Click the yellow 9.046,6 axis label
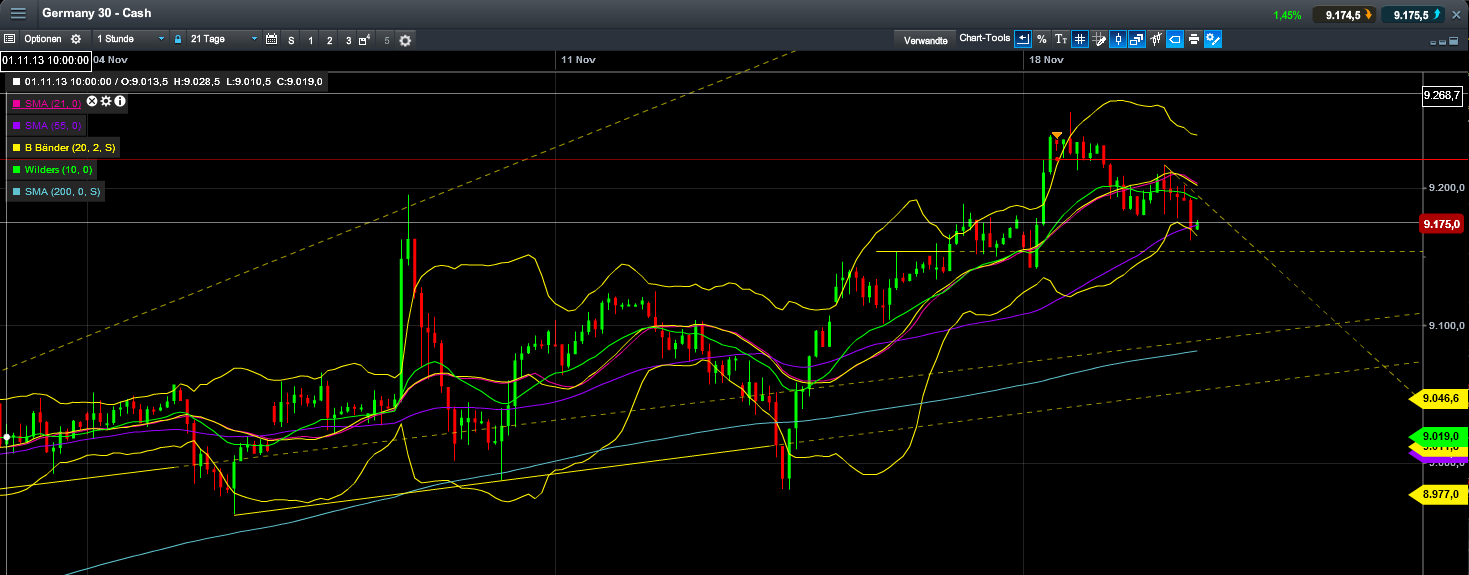Image resolution: width=1469 pixels, height=575 pixels. (x=1436, y=398)
